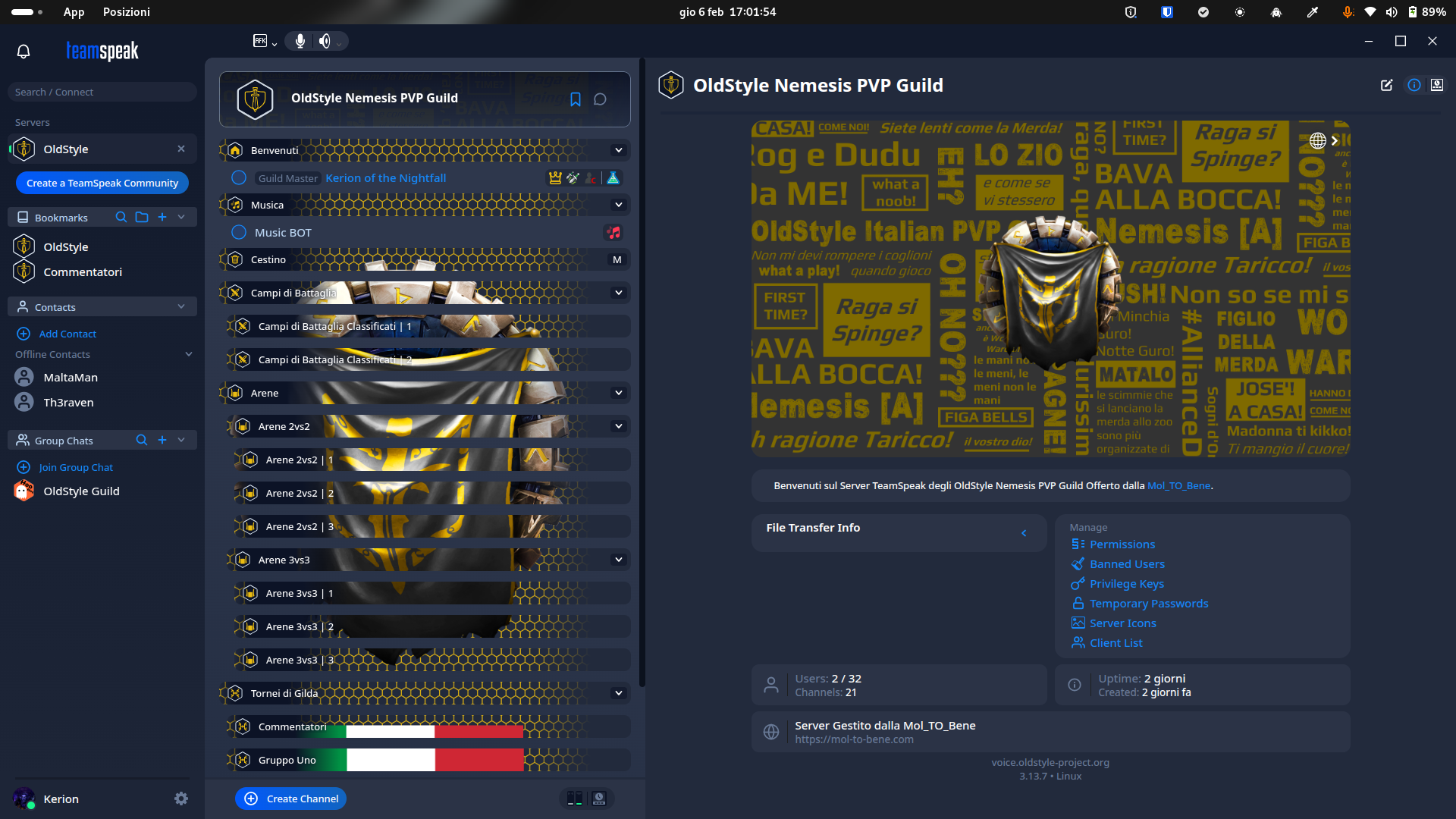This screenshot has height=819, width=1456.
Task: Open settings gear next to Kerion
Action: click(180, 799)
